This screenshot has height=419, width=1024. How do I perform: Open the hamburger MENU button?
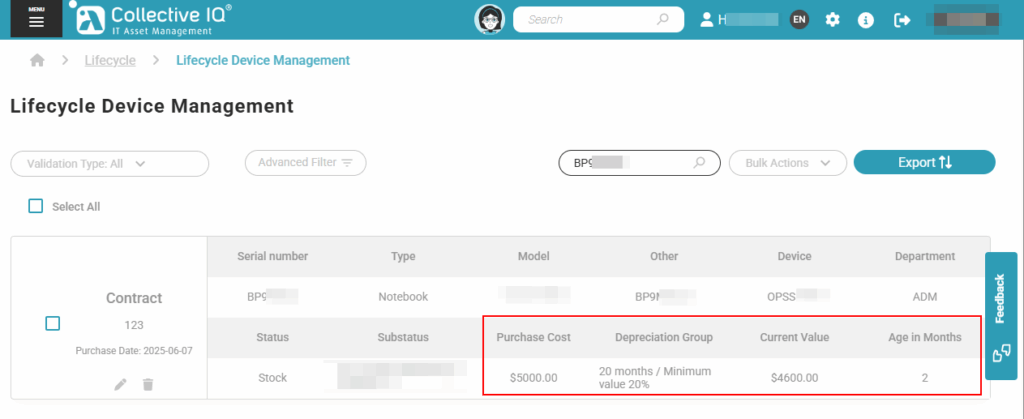[x=36, y=20]
